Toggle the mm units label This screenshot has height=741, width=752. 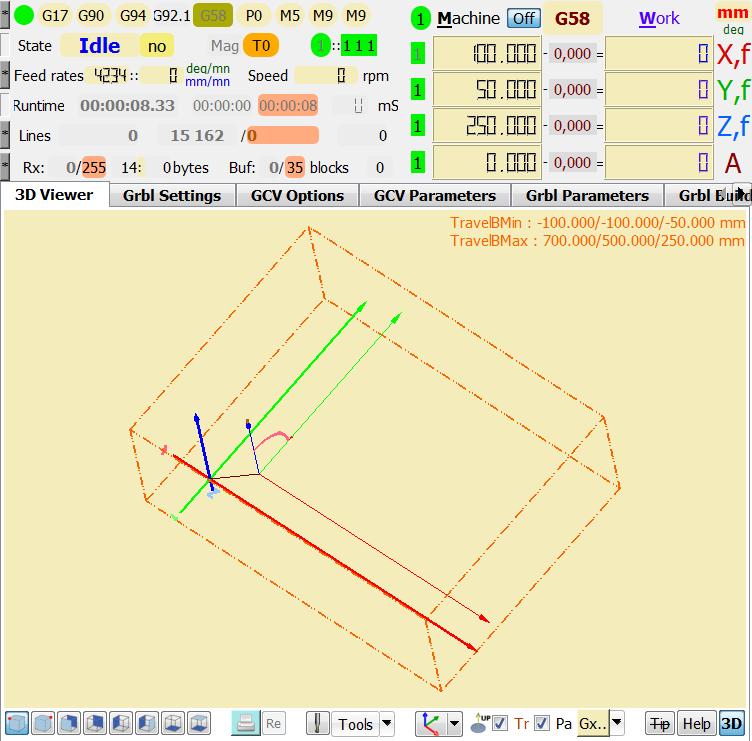[x=732, y=13]
